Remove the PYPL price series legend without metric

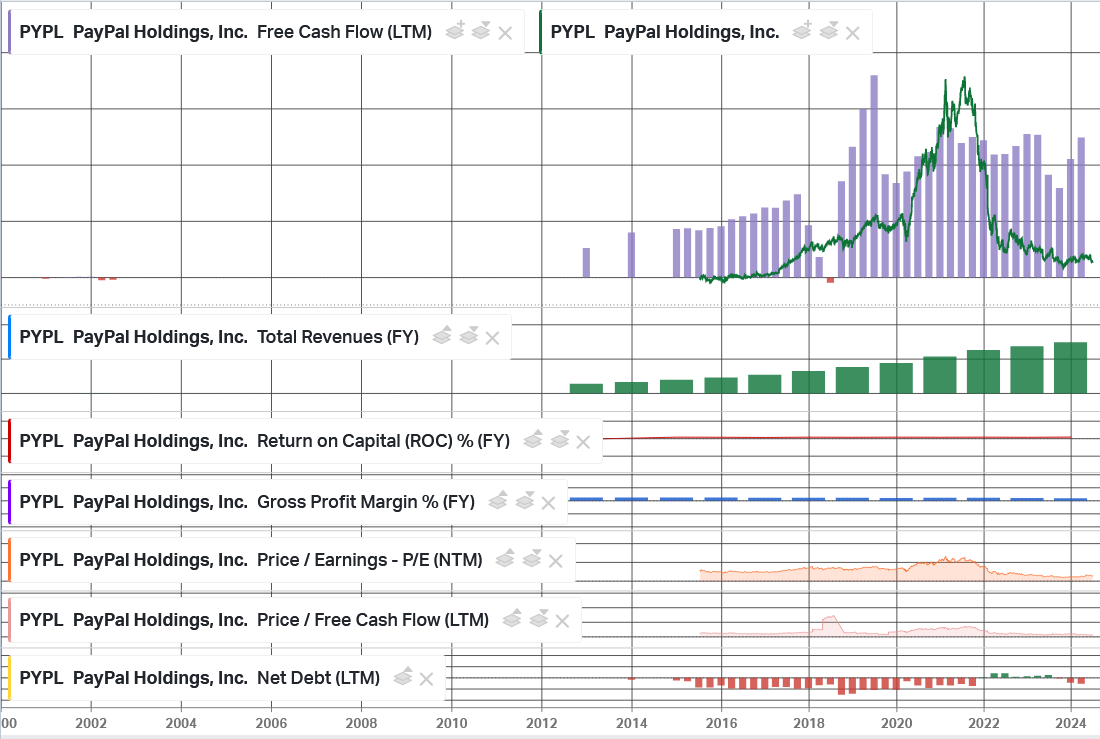click(x=852, y=33)
